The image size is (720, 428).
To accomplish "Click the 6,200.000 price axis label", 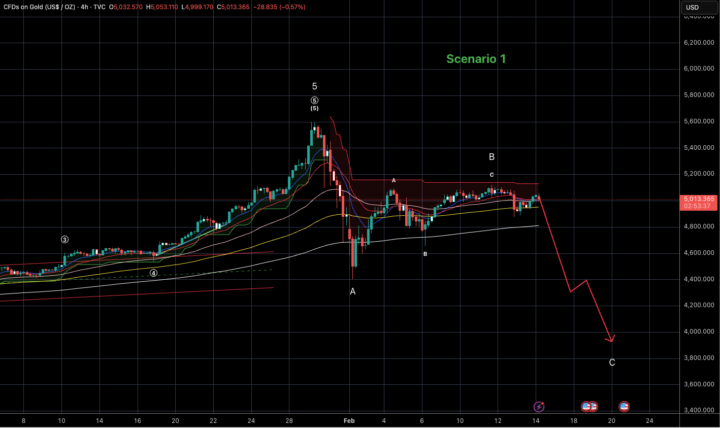I will (698, 42).
